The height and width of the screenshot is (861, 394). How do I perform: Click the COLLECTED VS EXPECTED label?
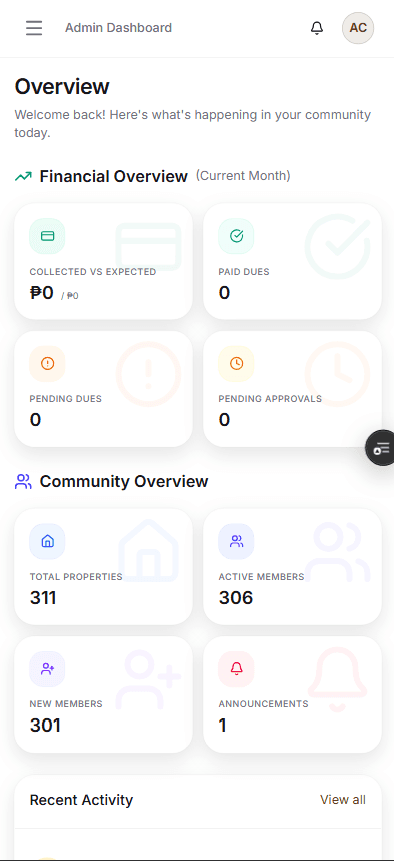click(93, 272)
